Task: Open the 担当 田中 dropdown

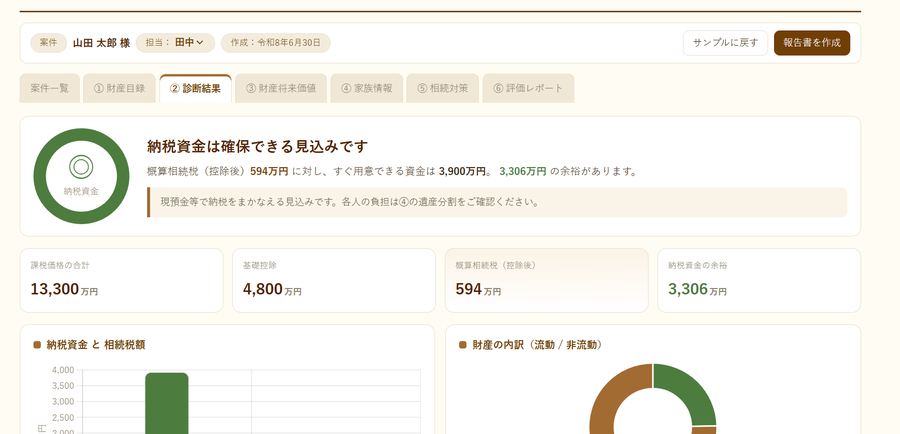Action: pos(175,42)
